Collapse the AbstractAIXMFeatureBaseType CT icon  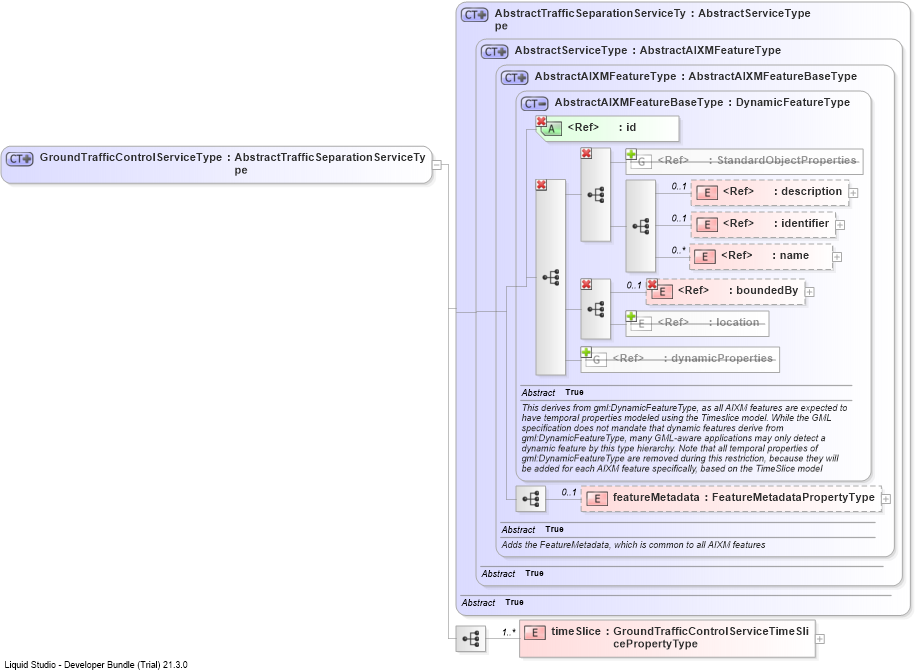[534, 104]
